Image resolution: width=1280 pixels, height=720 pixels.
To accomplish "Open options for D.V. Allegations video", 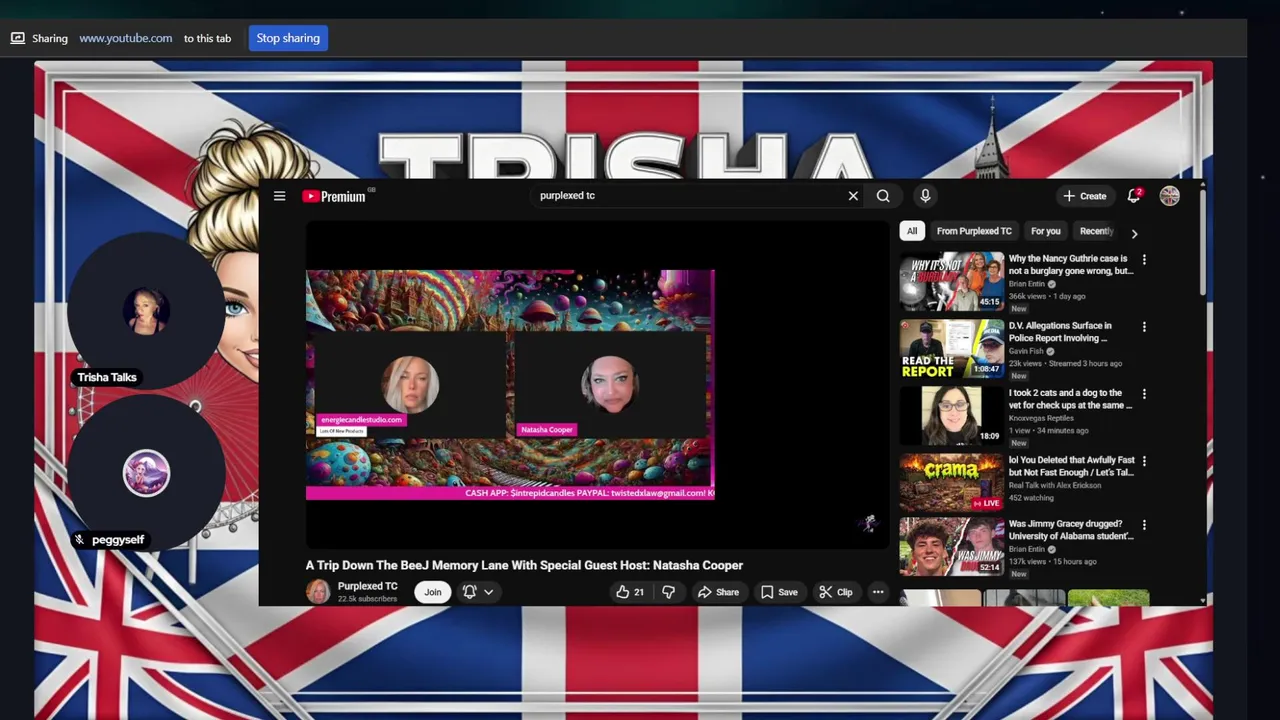I will click(1144, 327).
